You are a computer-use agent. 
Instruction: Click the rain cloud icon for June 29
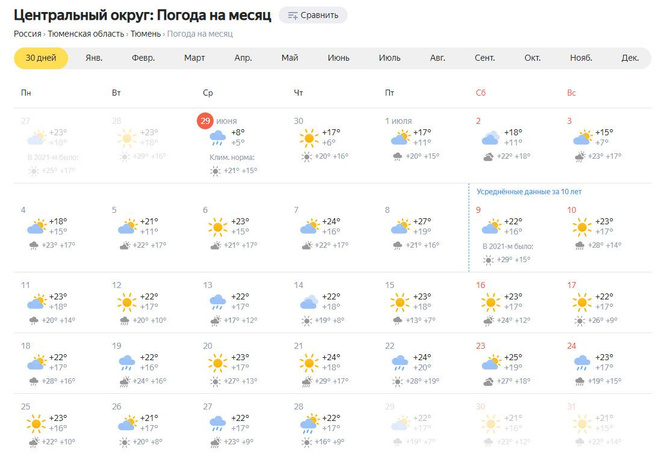(217, 138)
